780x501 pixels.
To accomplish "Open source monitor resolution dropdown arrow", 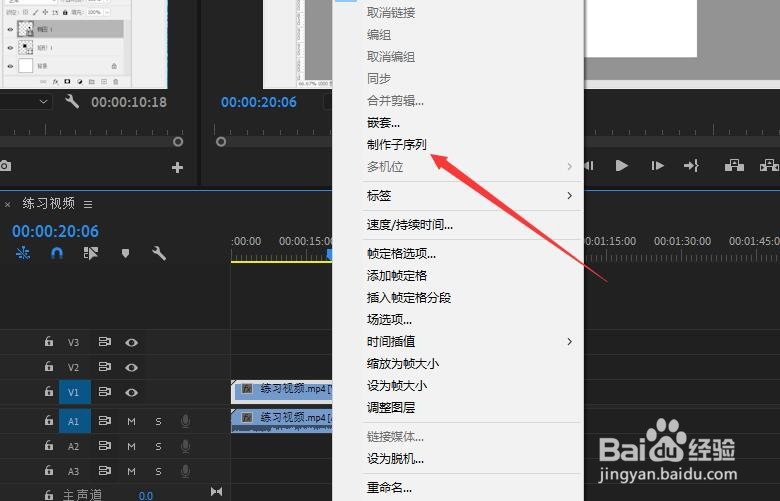I will (x=43, y=102).
